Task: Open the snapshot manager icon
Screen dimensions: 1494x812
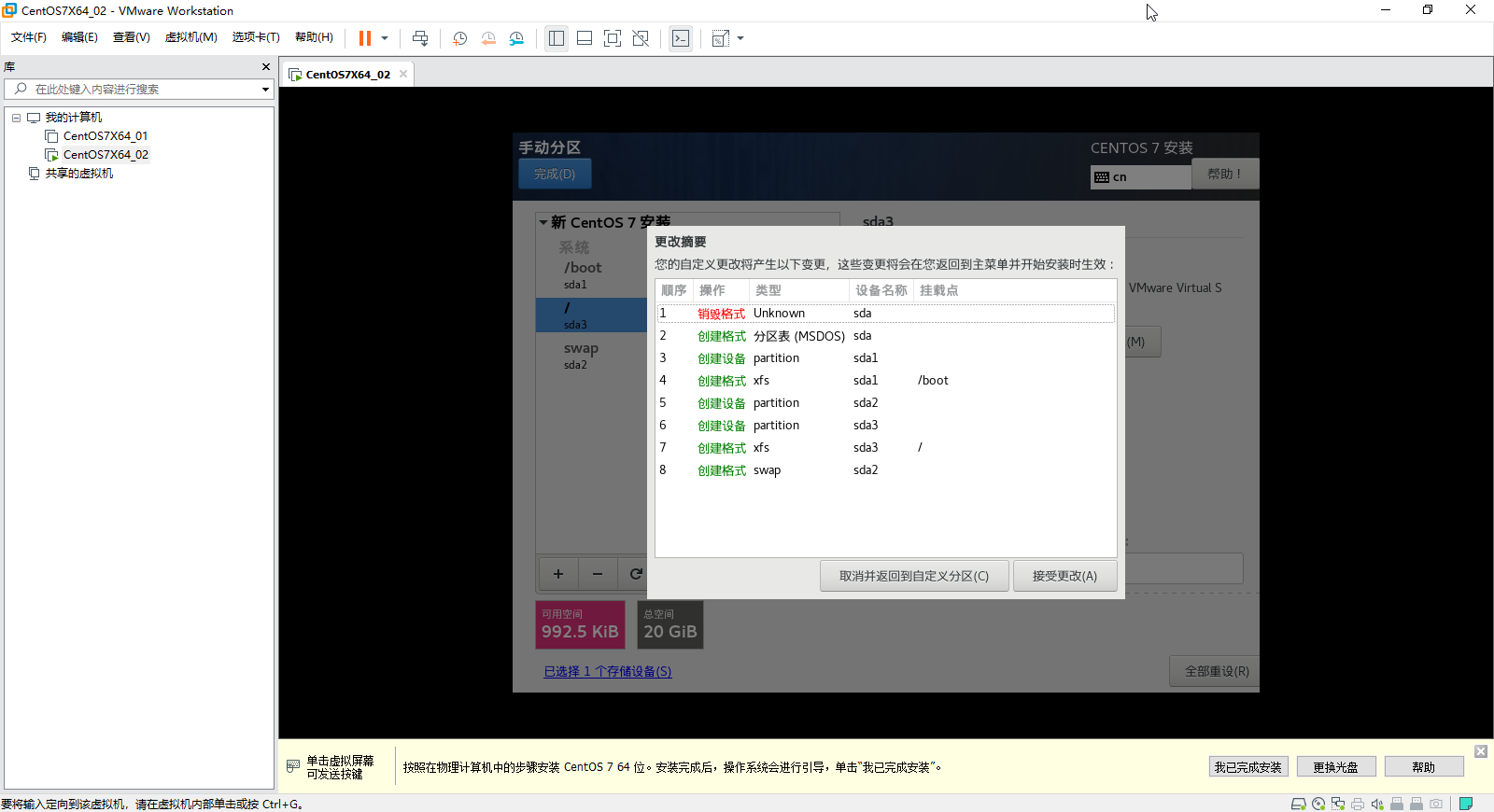Action: click(x=516, y=38)
